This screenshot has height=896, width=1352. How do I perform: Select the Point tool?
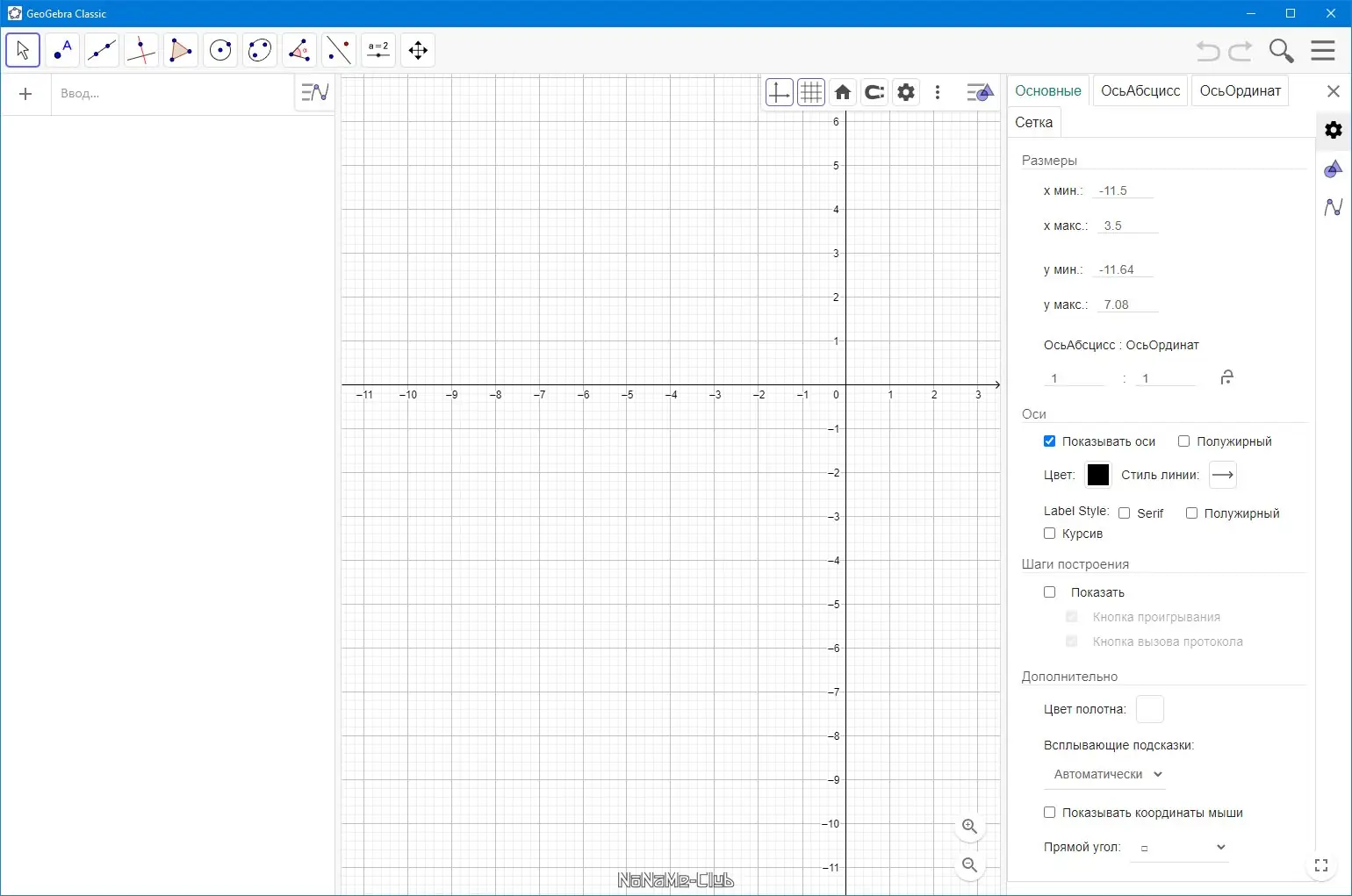tap(62, 50)
